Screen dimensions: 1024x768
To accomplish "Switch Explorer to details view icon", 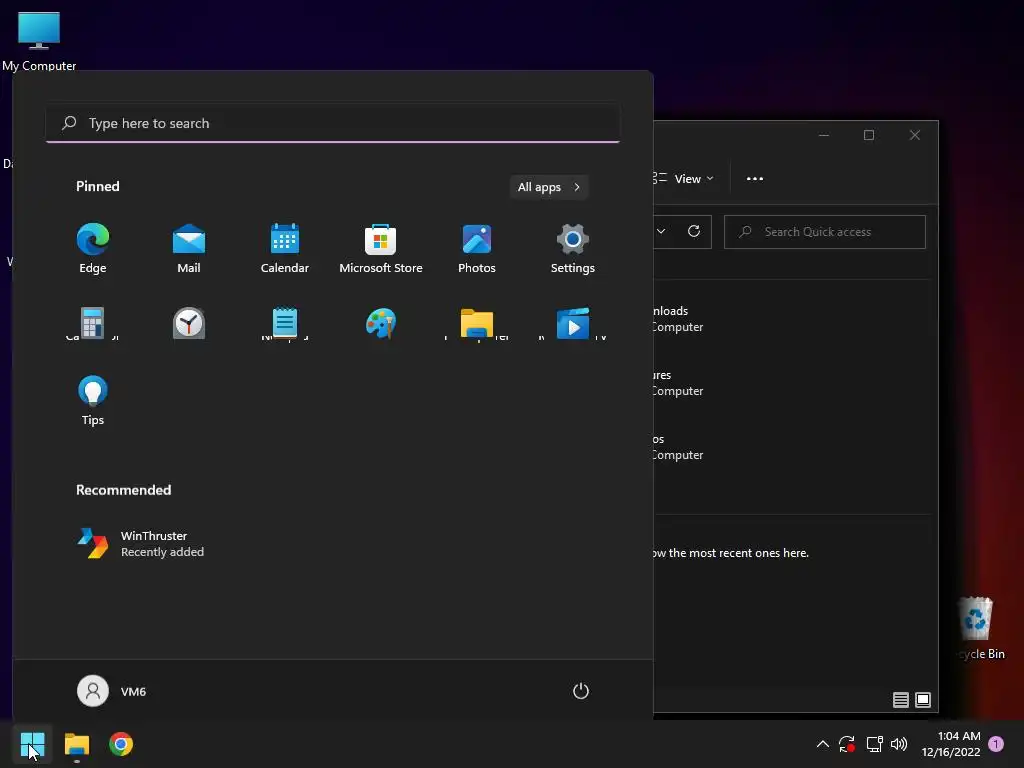I will 901,700.
